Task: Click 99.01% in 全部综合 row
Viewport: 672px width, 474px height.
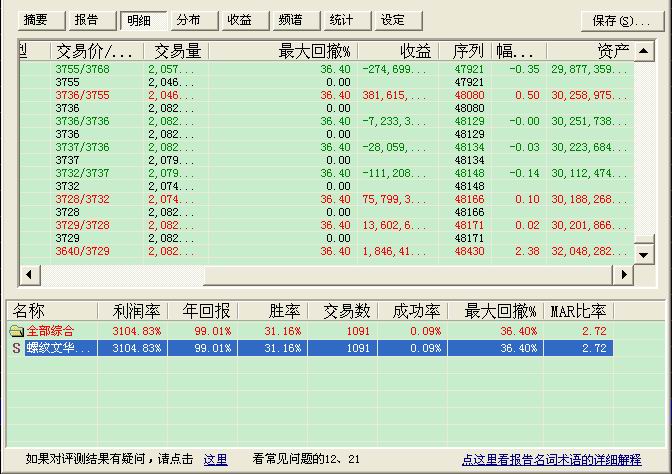Action: pyautogui.click(x=213, y=331)
